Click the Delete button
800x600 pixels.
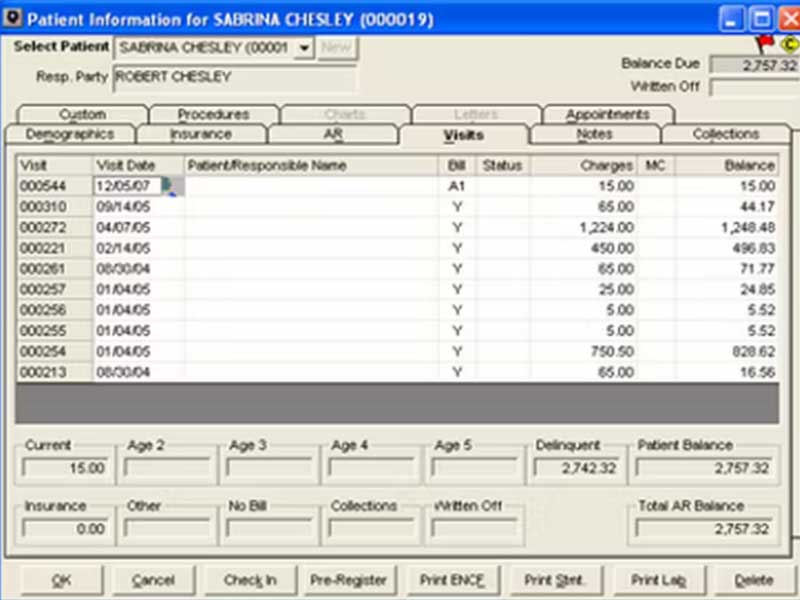tap(754, 580)
